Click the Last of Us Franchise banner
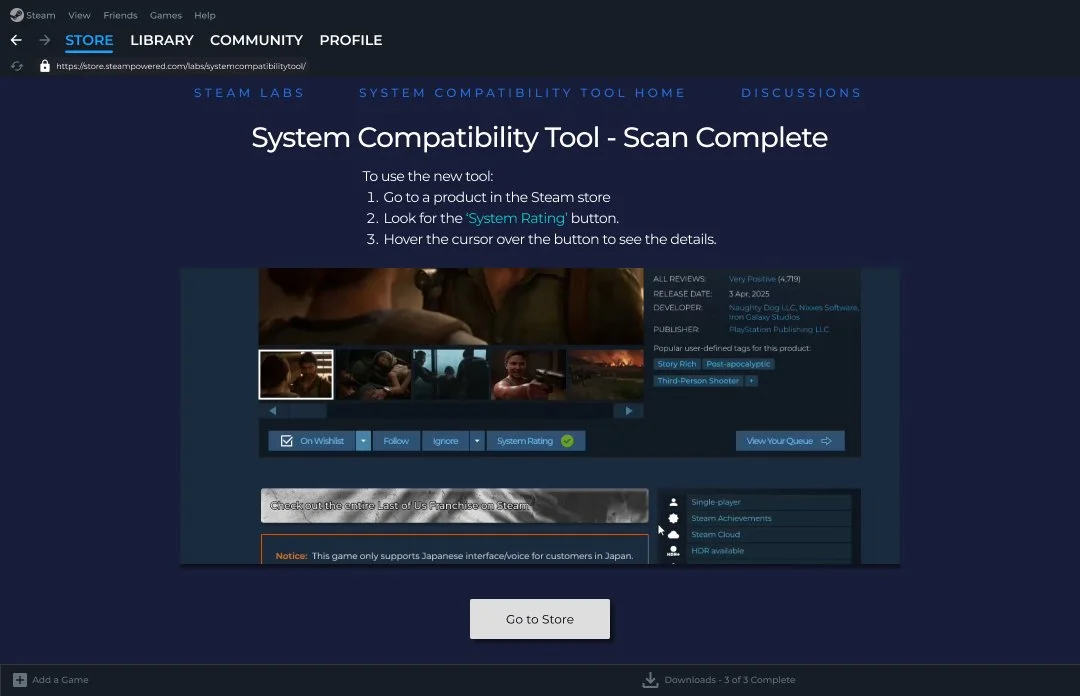Viewport: 1080px width, 696px height. (x=455, y=506)
